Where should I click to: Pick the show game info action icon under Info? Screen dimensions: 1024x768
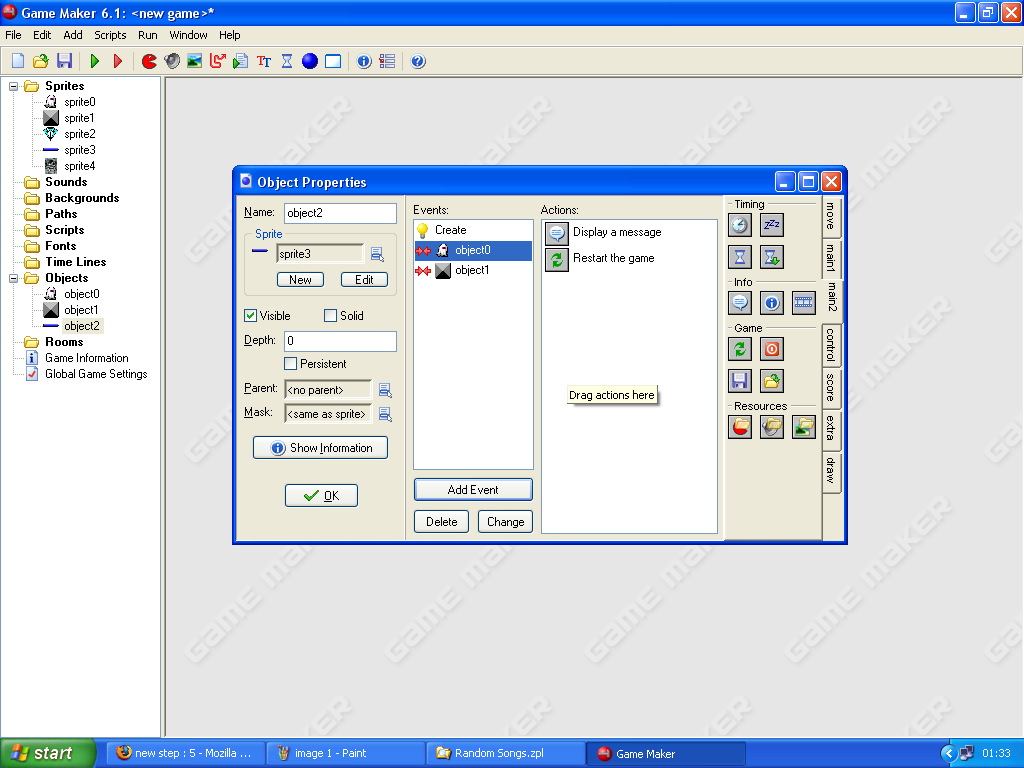point(772,303)
